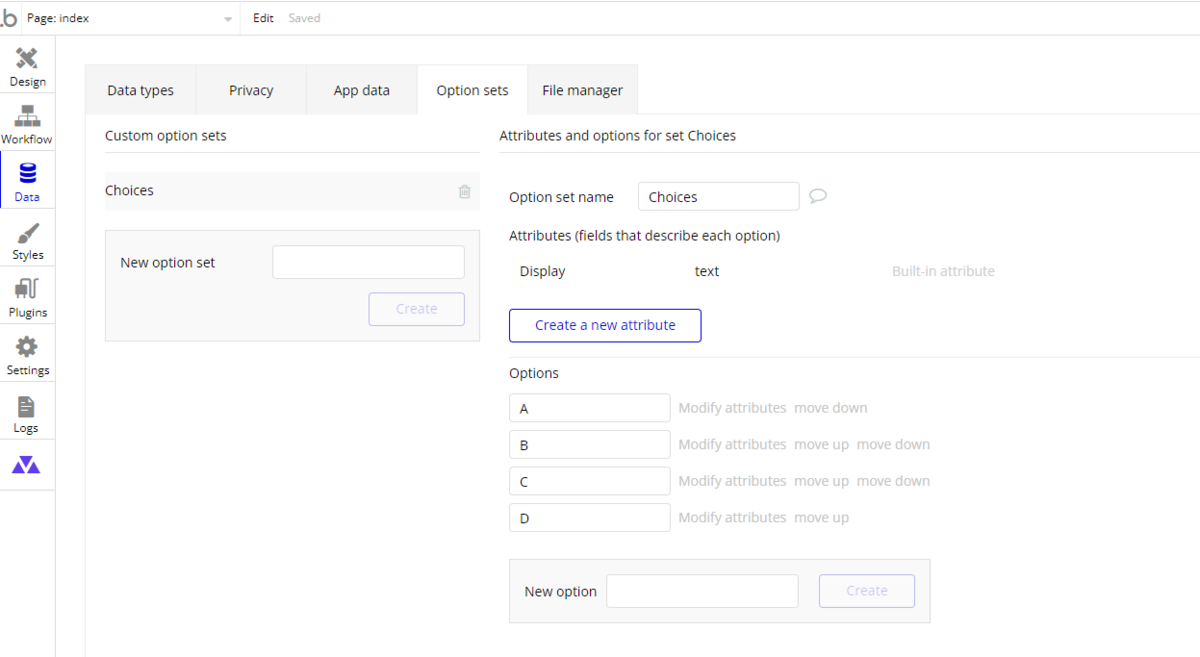Click the New option text field
This screenshot has width=1200, height=657.
pos(702,591)
